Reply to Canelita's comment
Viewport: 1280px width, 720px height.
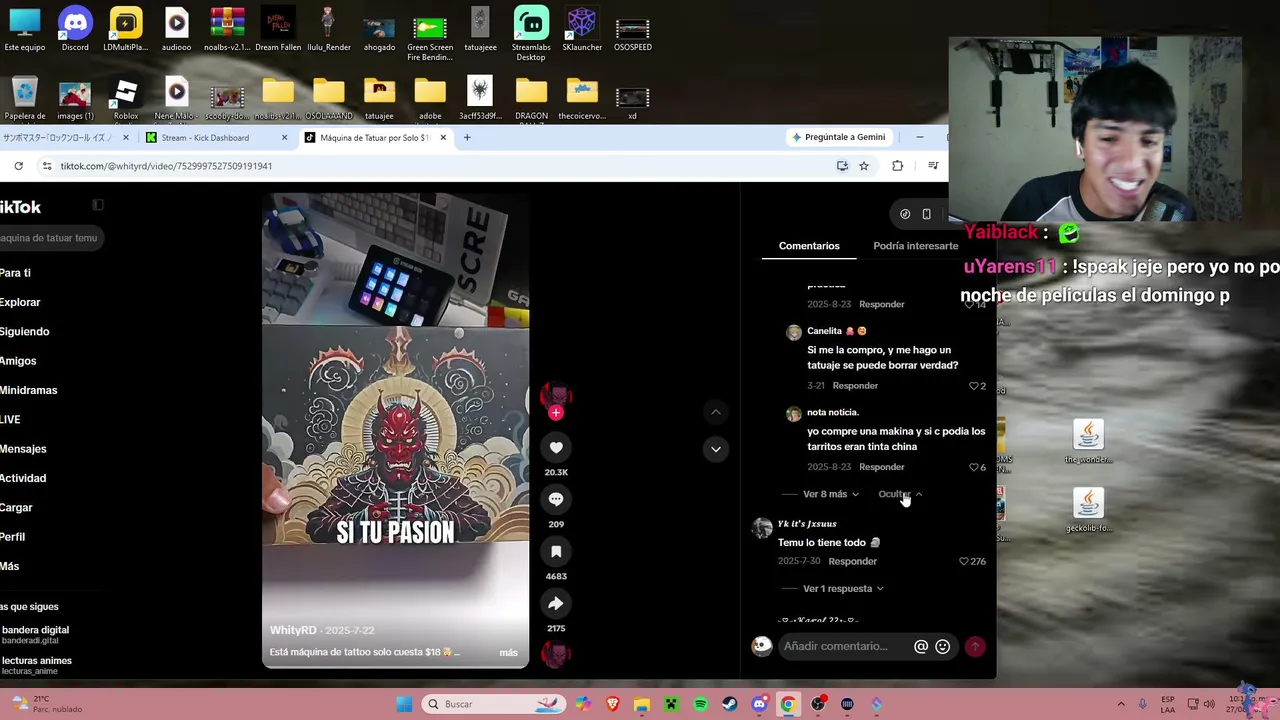pyautogui.click(x=855, y=386)
